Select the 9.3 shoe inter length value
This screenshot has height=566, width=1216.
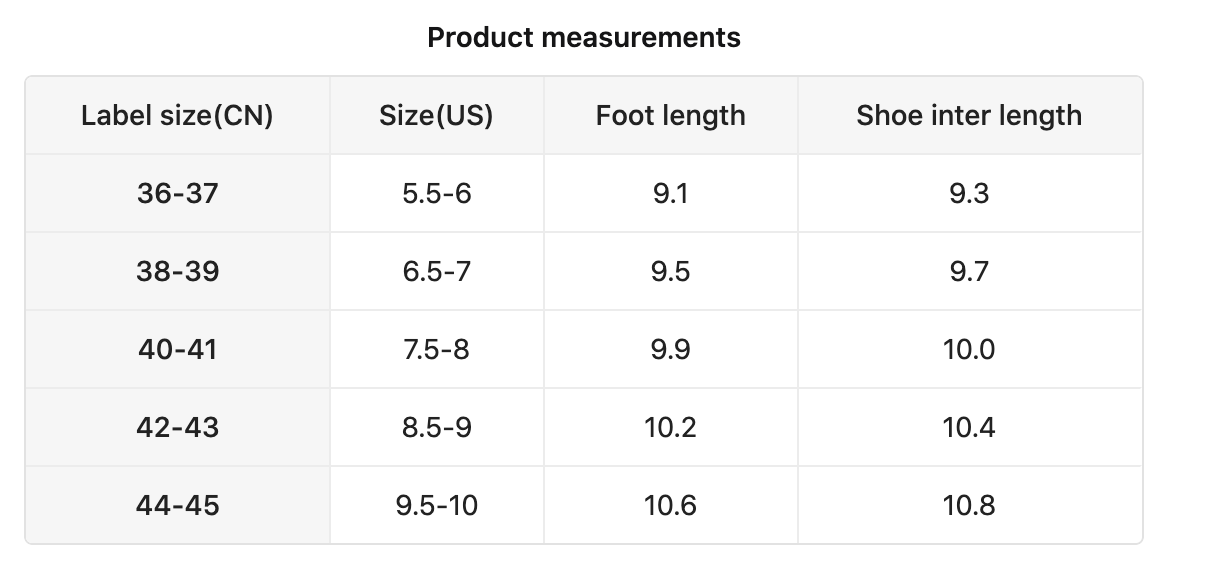pyautogui.click(x=969, y=193)
